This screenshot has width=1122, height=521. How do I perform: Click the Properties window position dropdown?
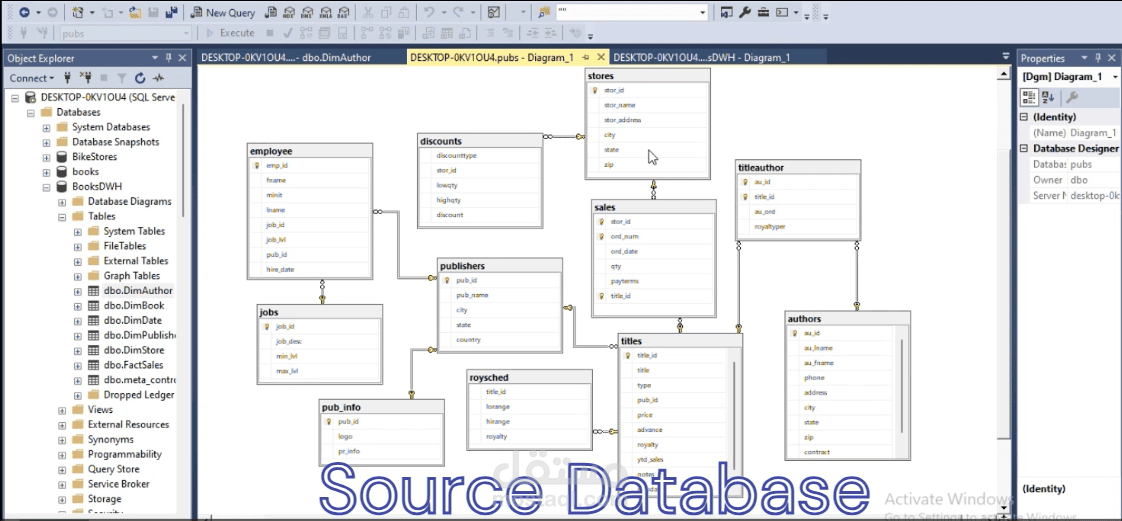(x=1083, y=58)
